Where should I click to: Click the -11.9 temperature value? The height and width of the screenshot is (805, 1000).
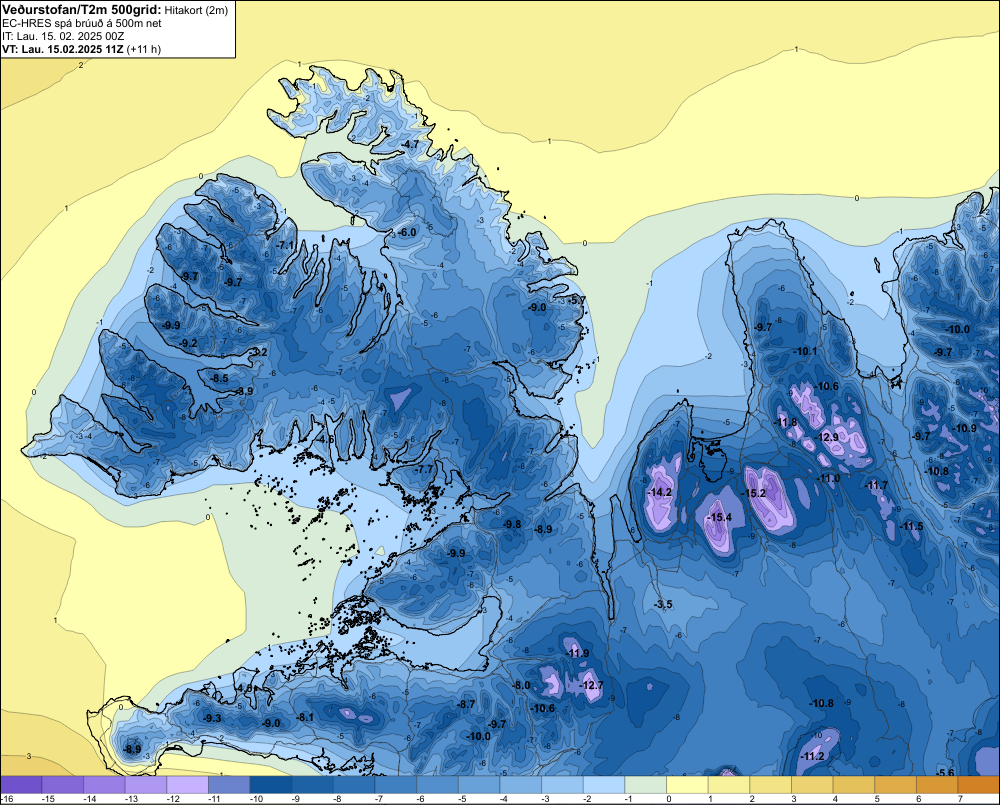[577, 653]
